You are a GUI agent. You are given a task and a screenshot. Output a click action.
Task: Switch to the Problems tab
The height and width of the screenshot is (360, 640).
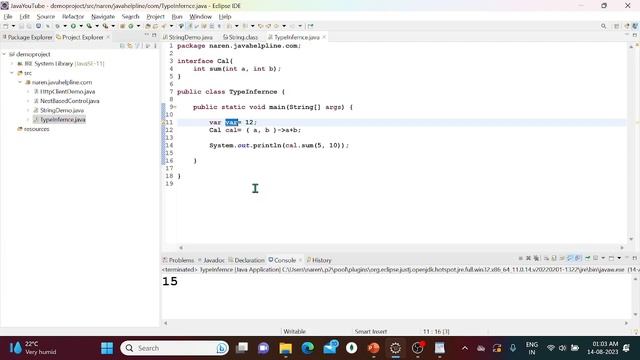(178, 260)
